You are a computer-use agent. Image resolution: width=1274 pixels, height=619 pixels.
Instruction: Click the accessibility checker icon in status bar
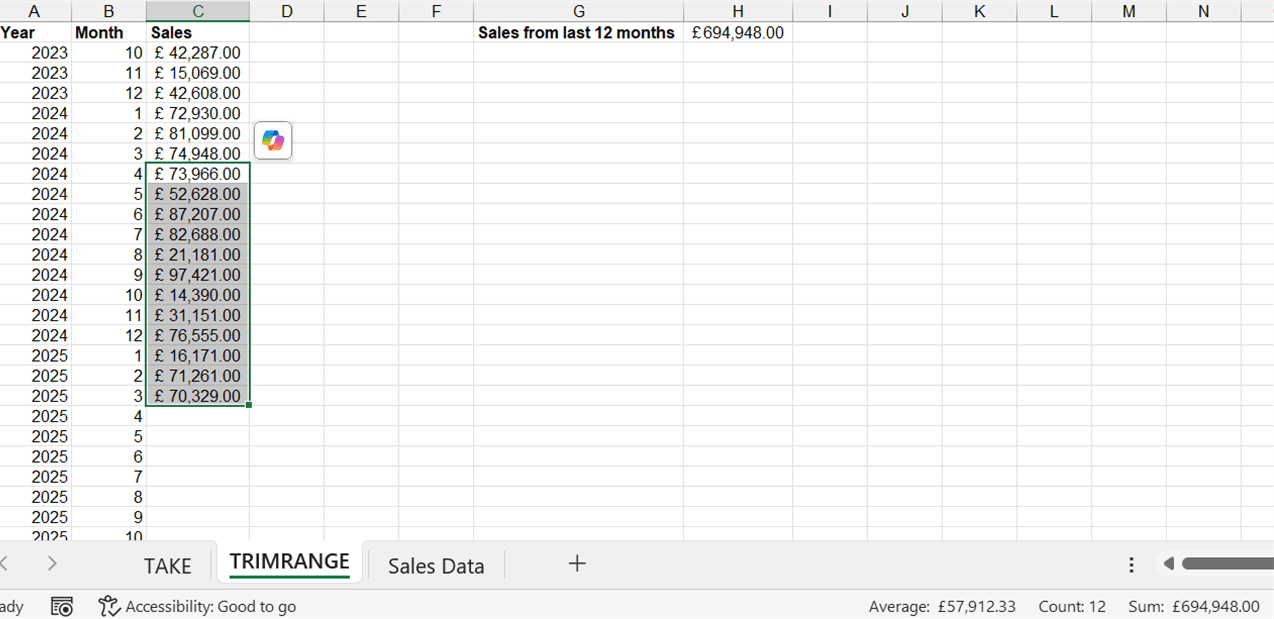pos(109,606)
